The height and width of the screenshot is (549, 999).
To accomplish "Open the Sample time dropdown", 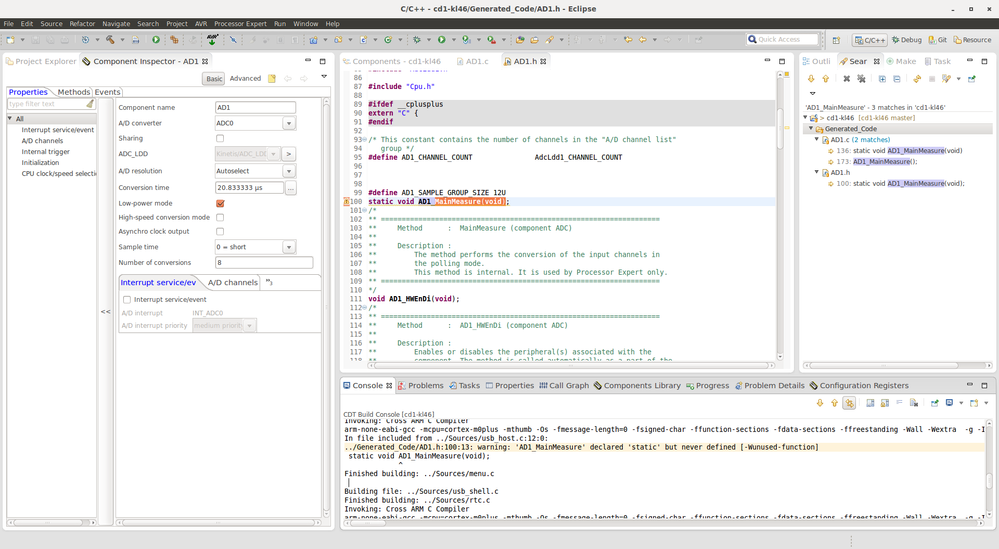I will (288, 247).
